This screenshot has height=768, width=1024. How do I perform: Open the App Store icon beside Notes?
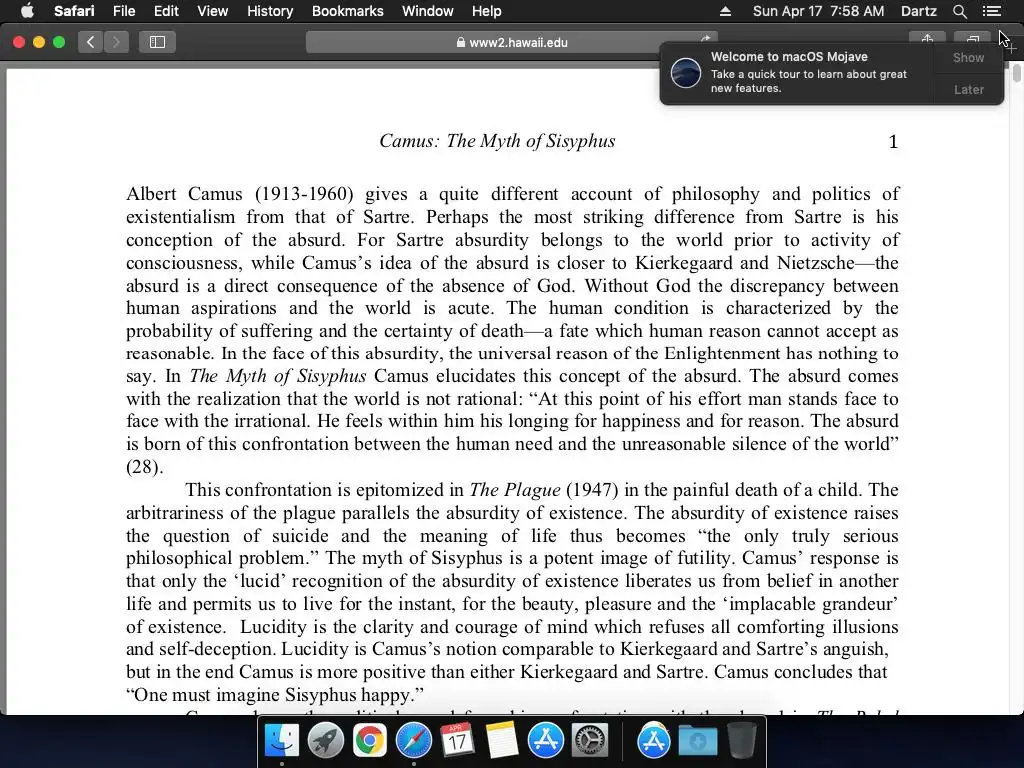[x=545, y=741]
